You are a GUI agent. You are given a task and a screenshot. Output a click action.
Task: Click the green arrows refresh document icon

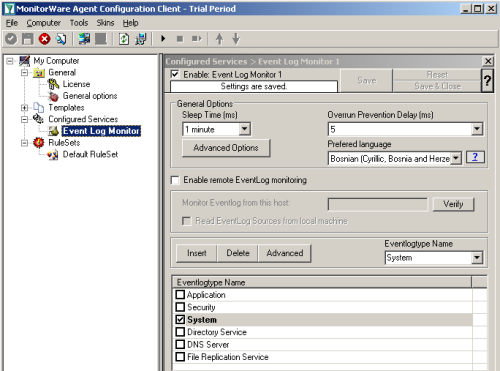124,39
